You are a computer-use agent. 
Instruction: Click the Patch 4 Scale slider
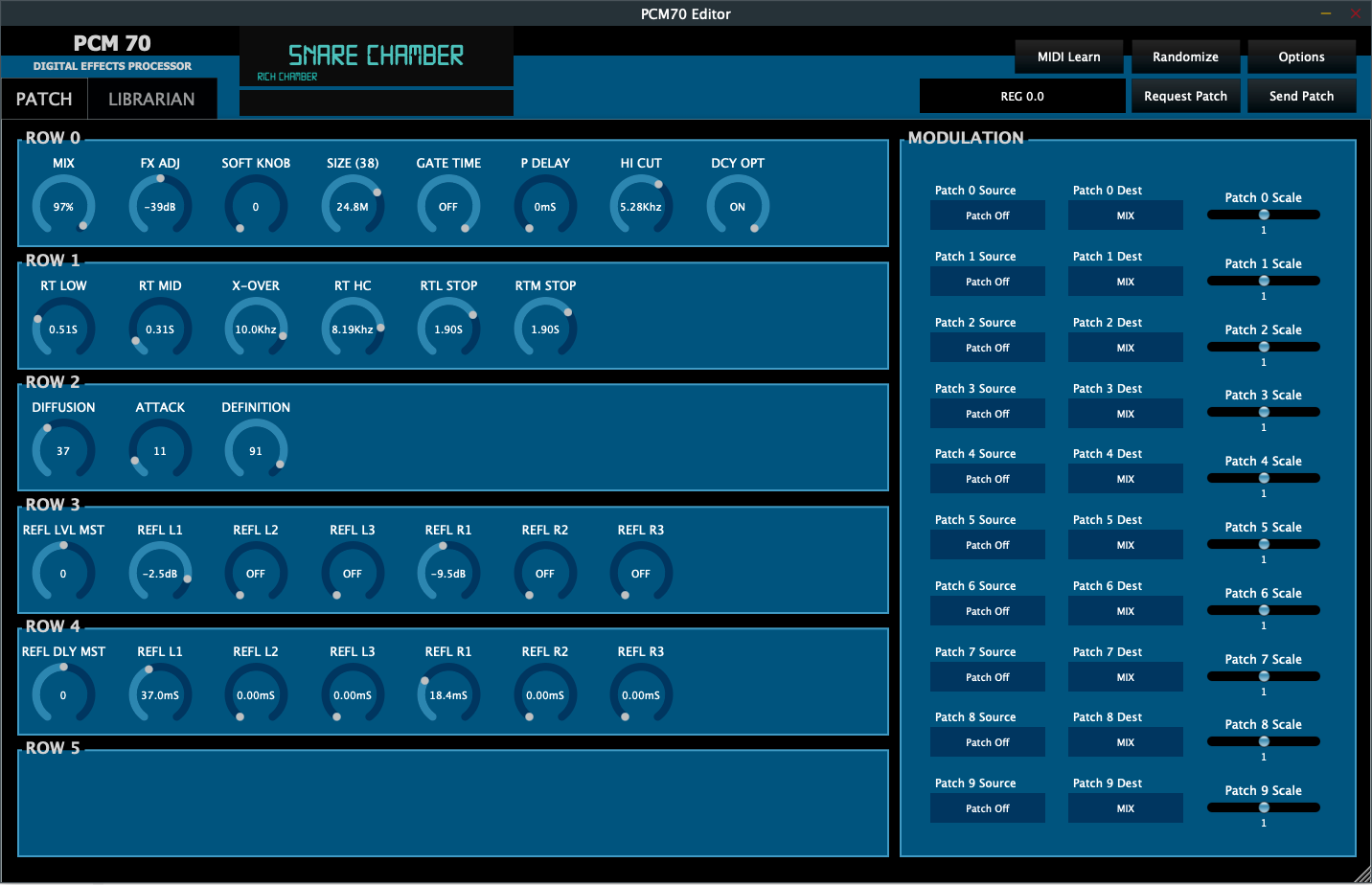tap(1264, 478)
